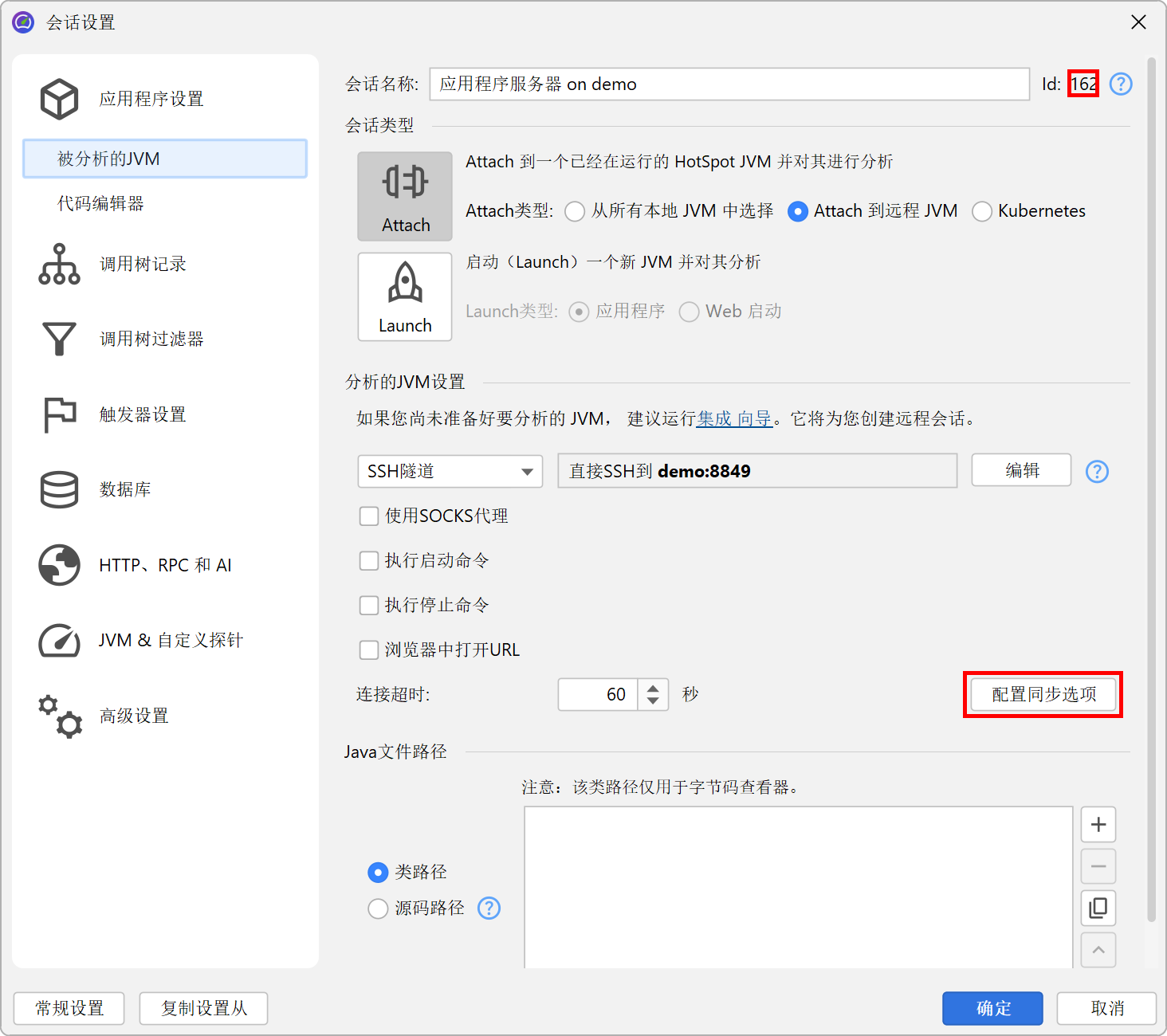Open the Call Tree Filters (调用树过滤器) section
1167x1036 pixels.
coord(151,339)
